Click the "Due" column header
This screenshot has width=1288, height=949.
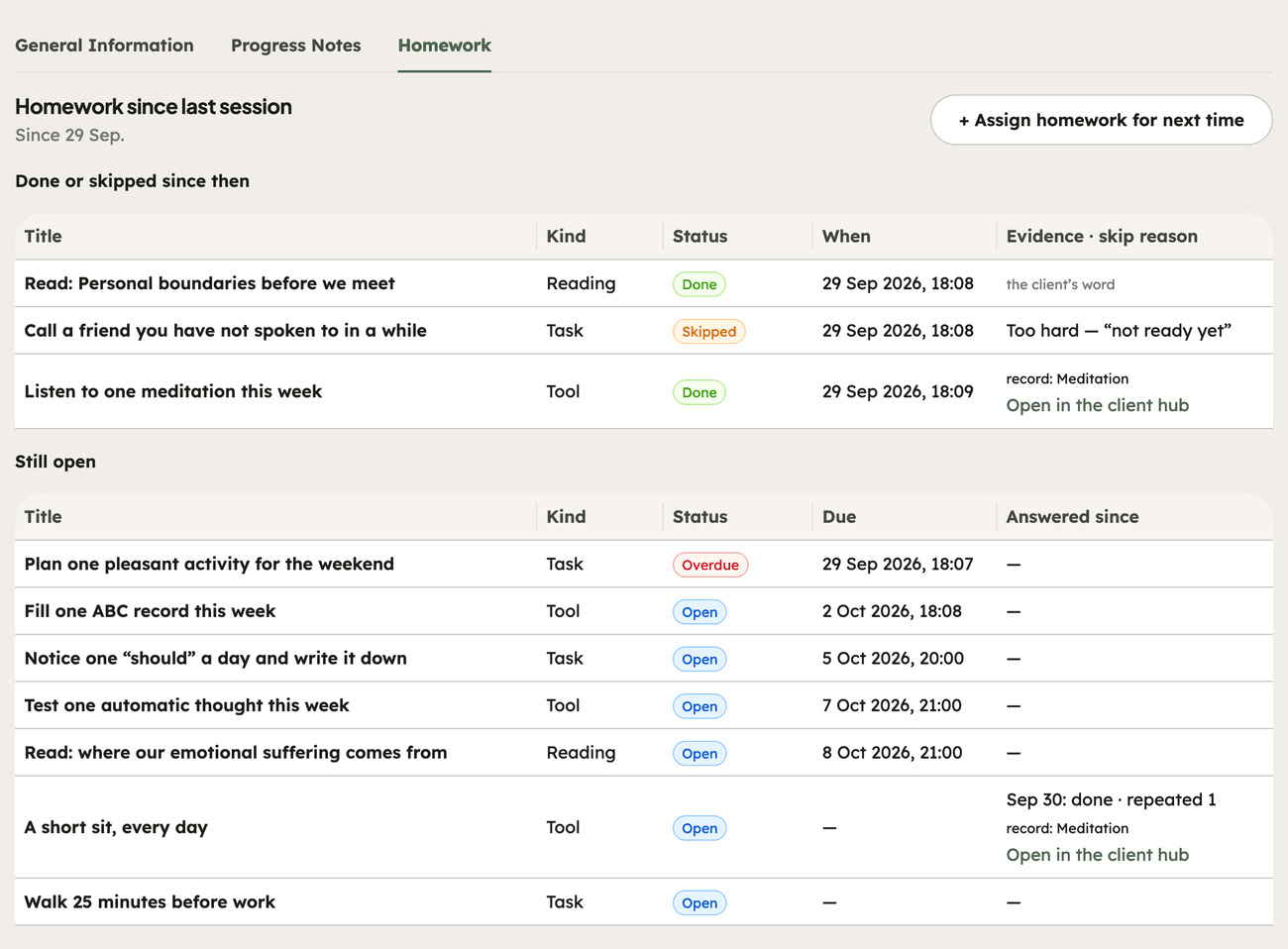point(839,516)
